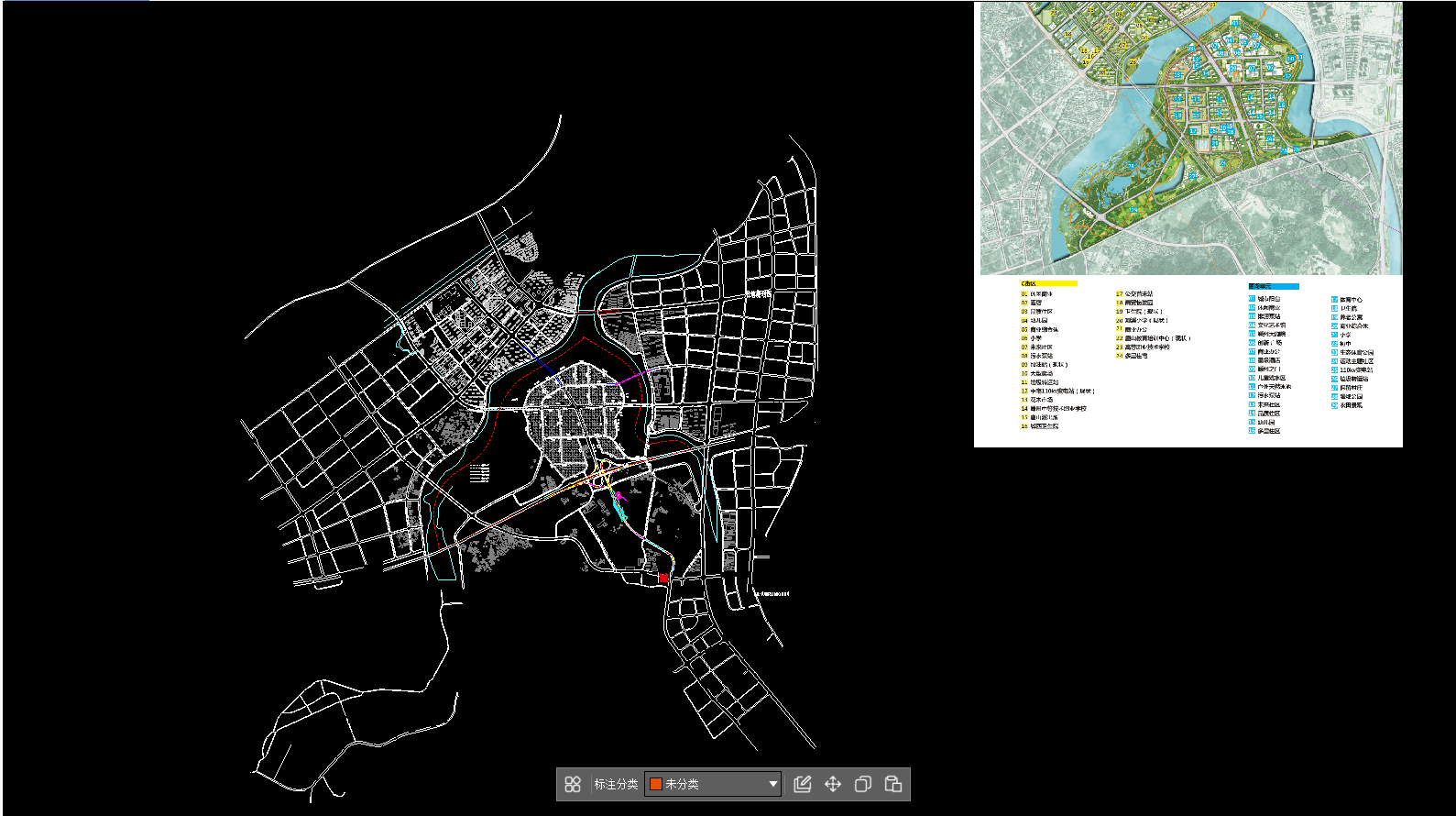This screenshot has width=1456, height=816.
Task: Click the blue legend header bar
Action: tap(1273, 286)
